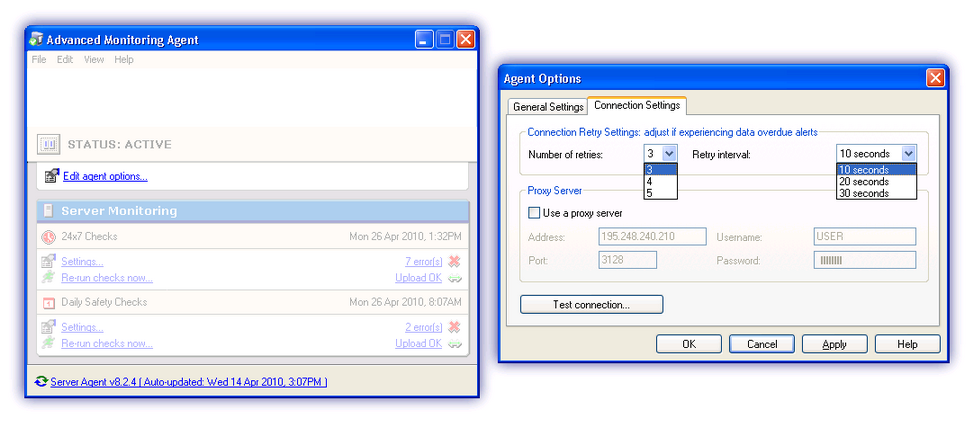The width and height of the screenshot is (974, 428).
Task: Open Edit agent options link
Action: [105, 176]
